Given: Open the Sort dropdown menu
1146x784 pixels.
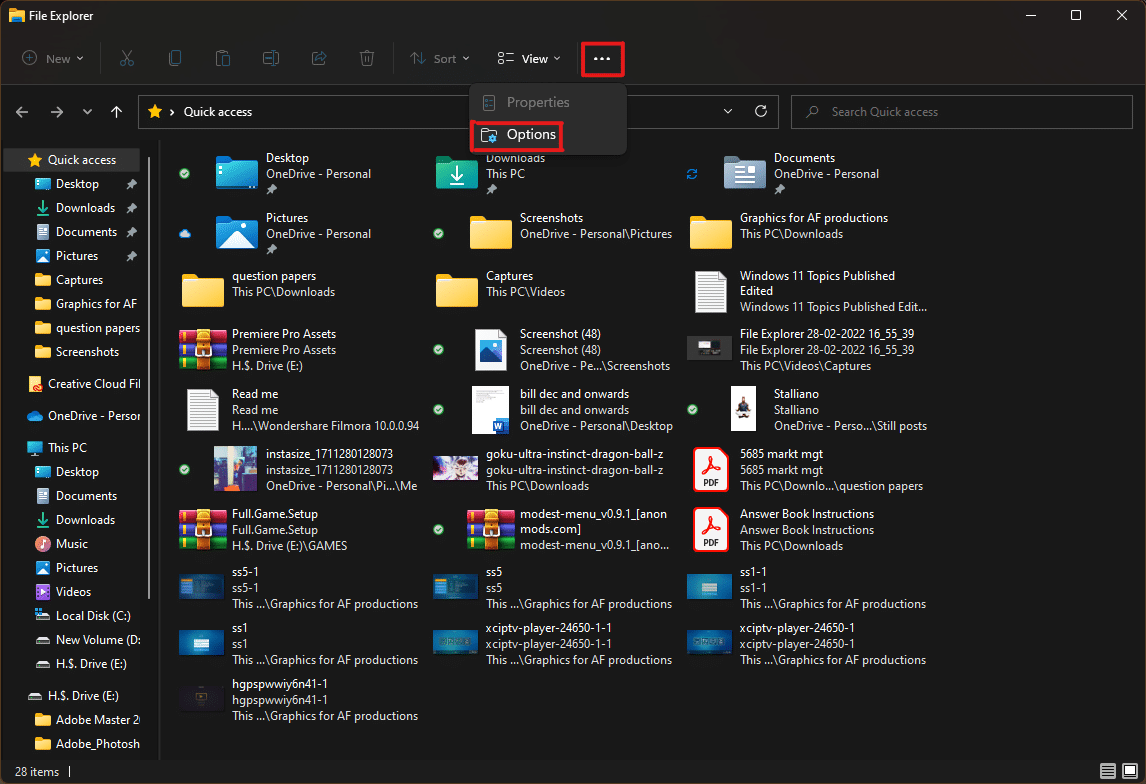Looking at the screenshot, I should pyautogui.click(x=439, y=58).
